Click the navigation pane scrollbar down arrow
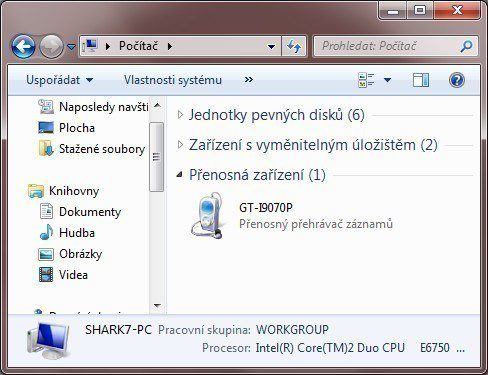Screen dimensions: 488x375 coord(157,305)
